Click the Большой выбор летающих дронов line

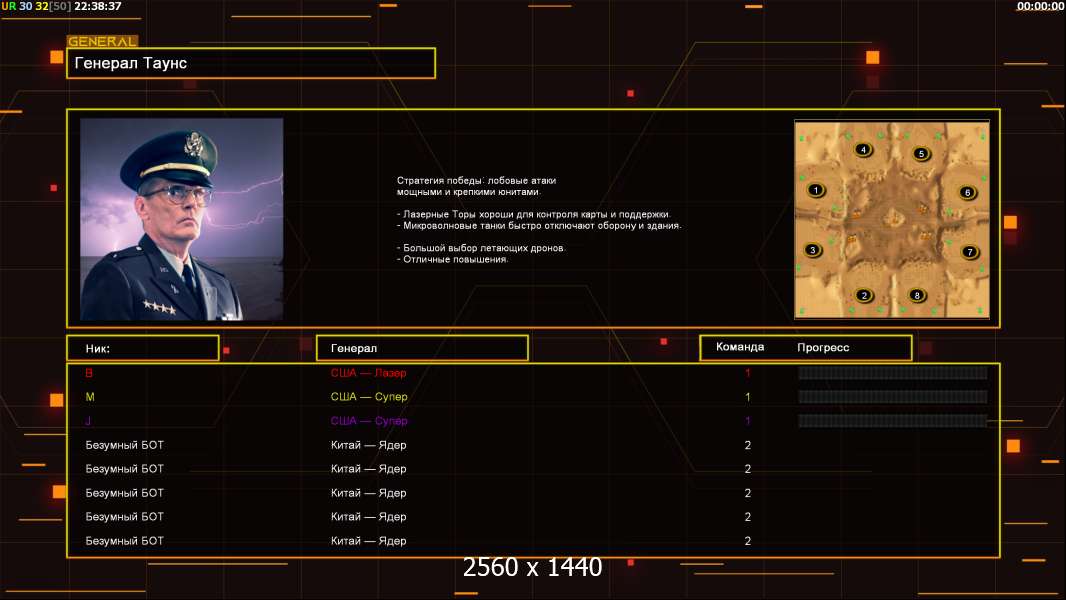point(481,248)
